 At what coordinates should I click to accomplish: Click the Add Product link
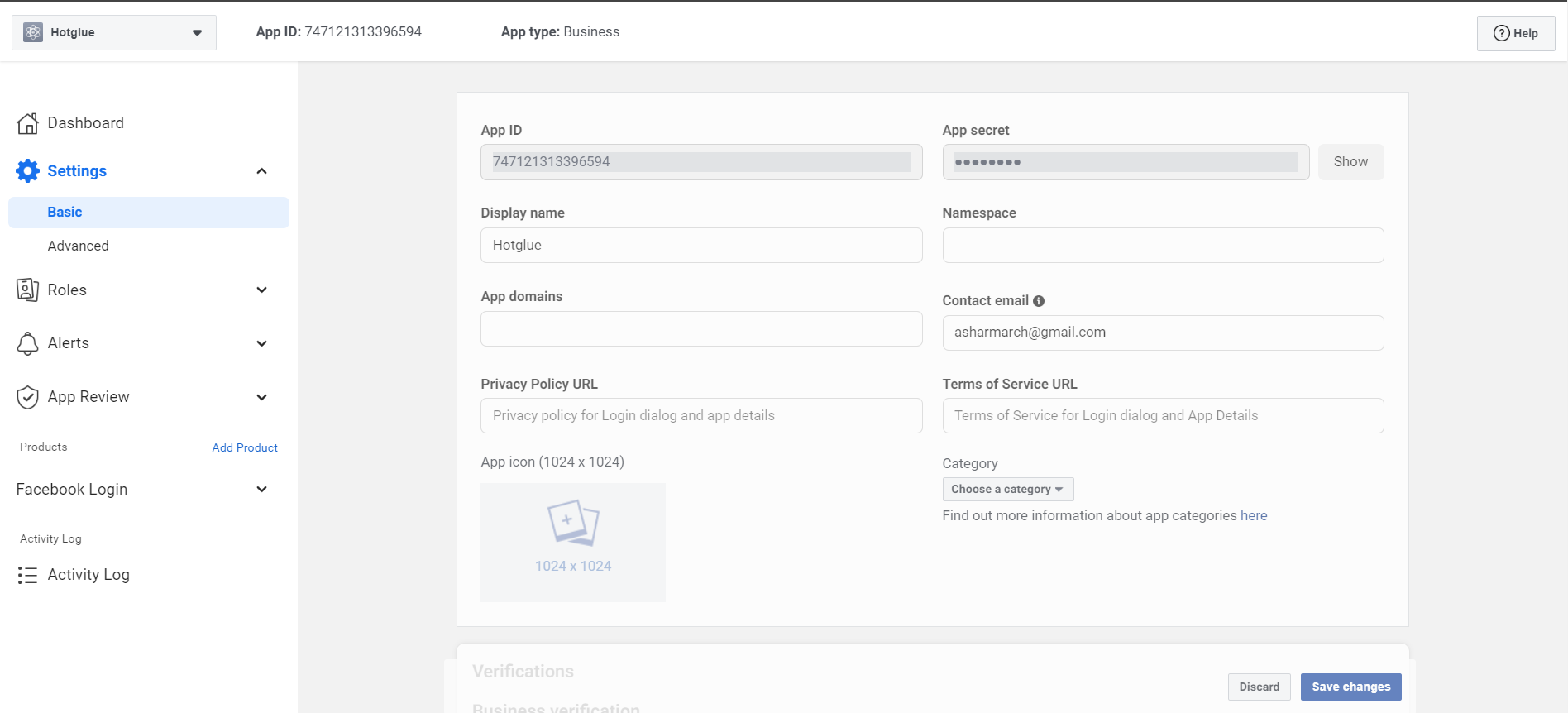(x=245, y=447)
